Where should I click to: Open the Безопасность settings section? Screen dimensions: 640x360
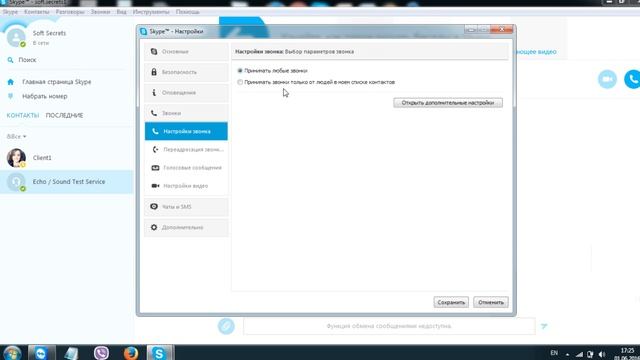pyautogui.click(x=186, y=72)
